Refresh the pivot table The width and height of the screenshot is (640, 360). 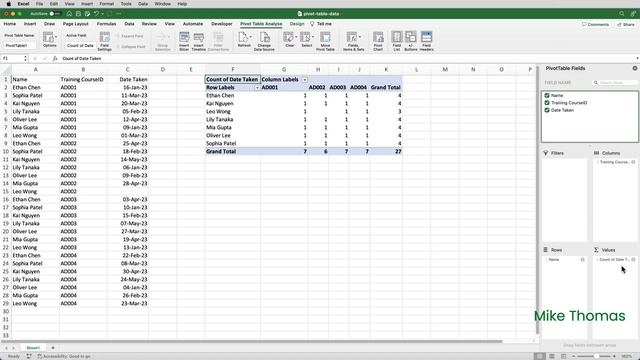click(x=244, y=40)
